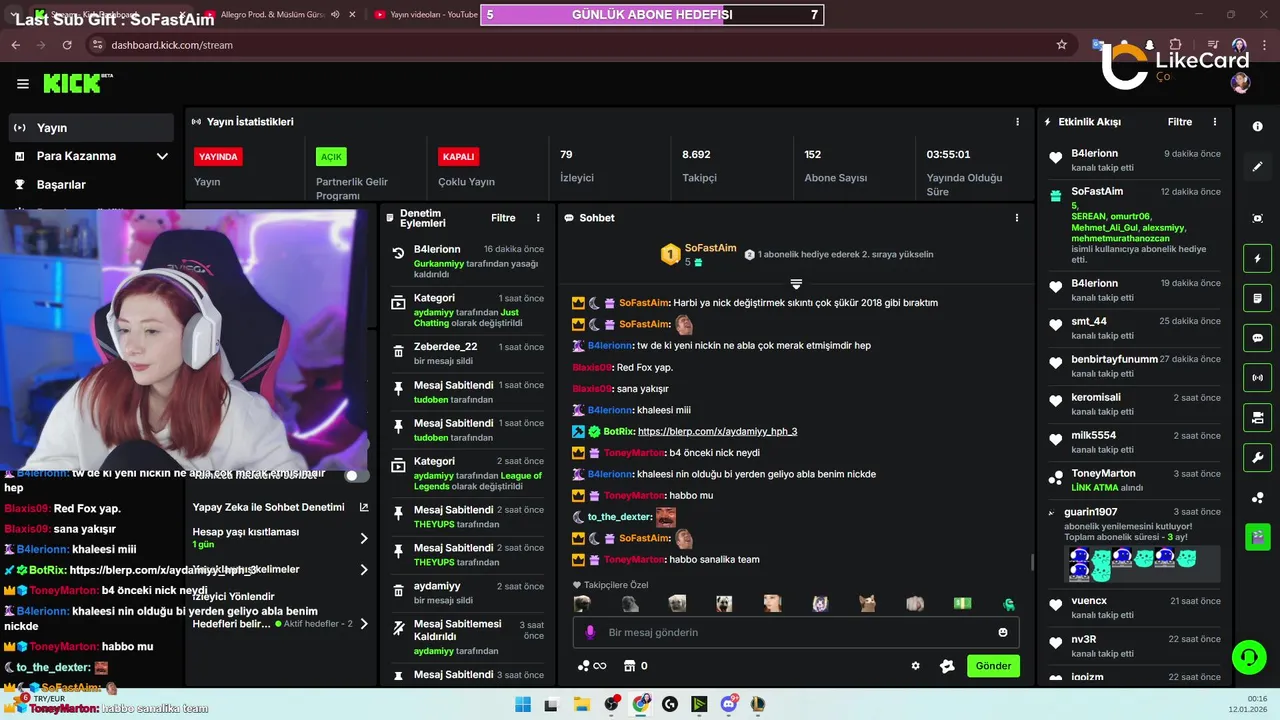
Task: Open the emoji picker in message box
Action: point(1003,632)
